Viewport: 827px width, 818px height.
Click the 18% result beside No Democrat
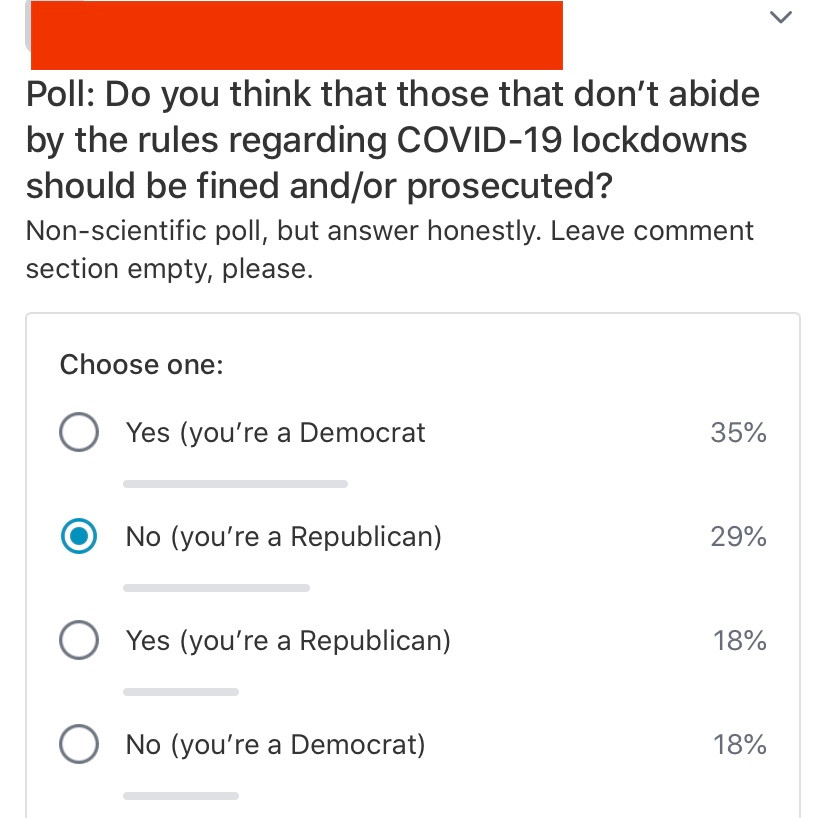[739, 745]
